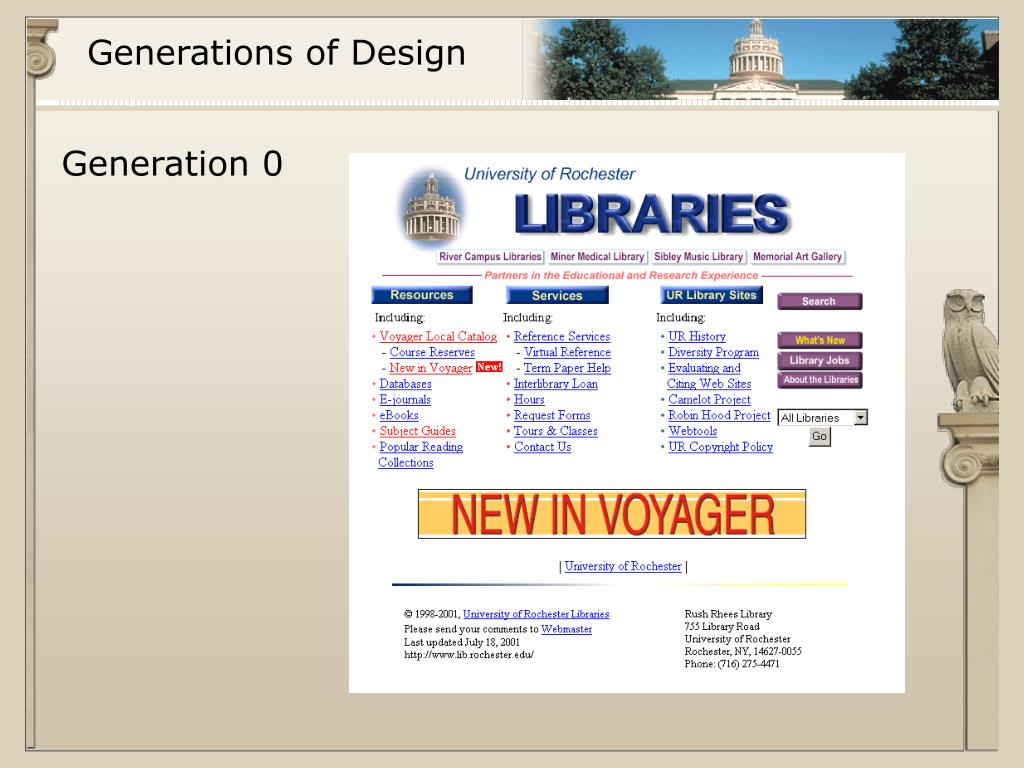Screen dimensions: 1024x768
Task: Click the purple Search button
Action: coord(819,301)
